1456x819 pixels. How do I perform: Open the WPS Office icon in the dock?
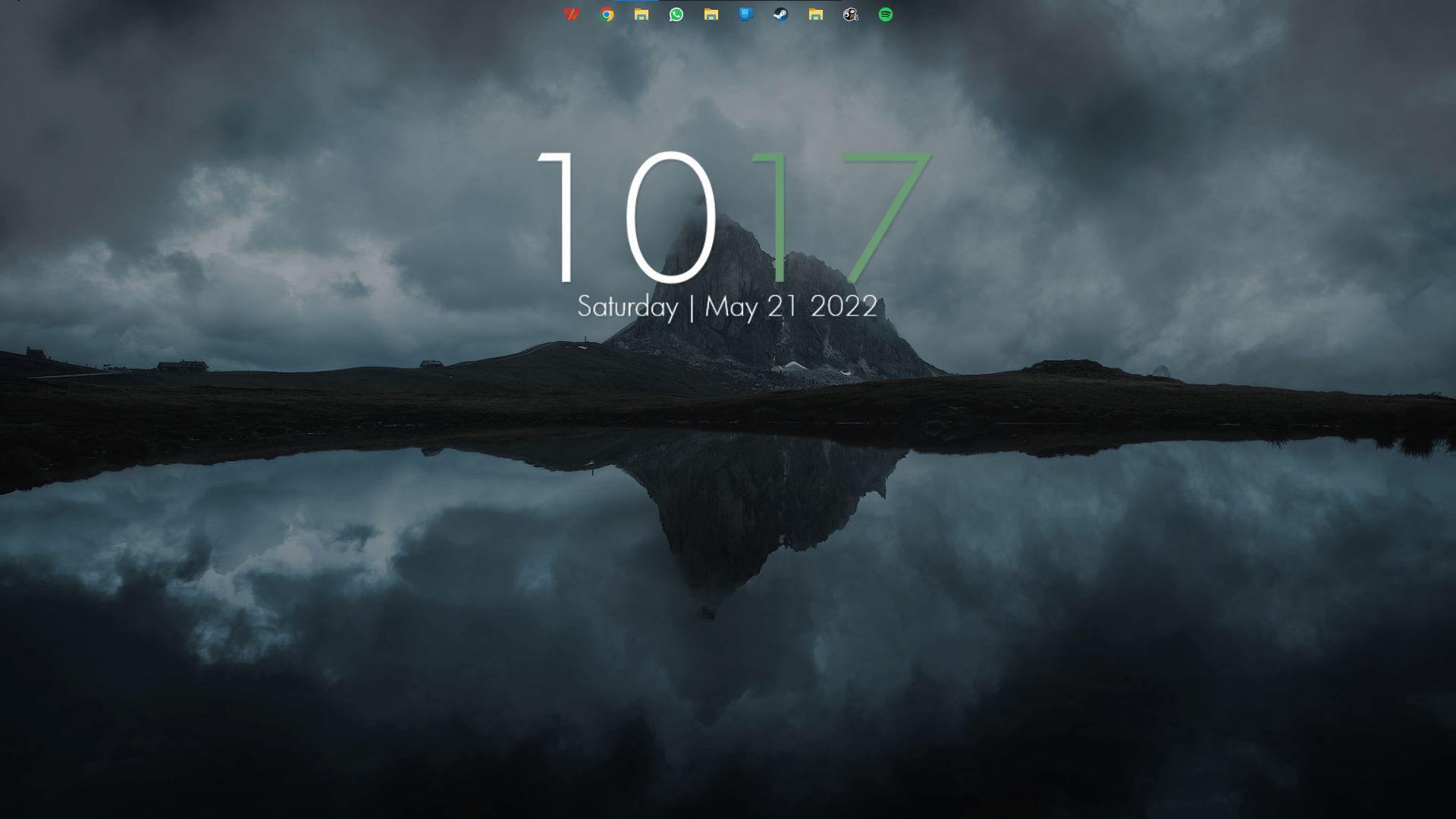(x=572, y=14)
